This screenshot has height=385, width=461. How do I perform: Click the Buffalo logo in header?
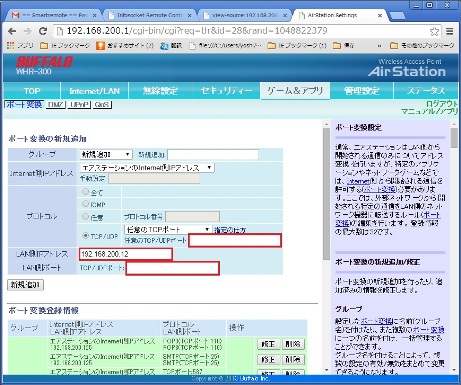click(x=44, y=62)
